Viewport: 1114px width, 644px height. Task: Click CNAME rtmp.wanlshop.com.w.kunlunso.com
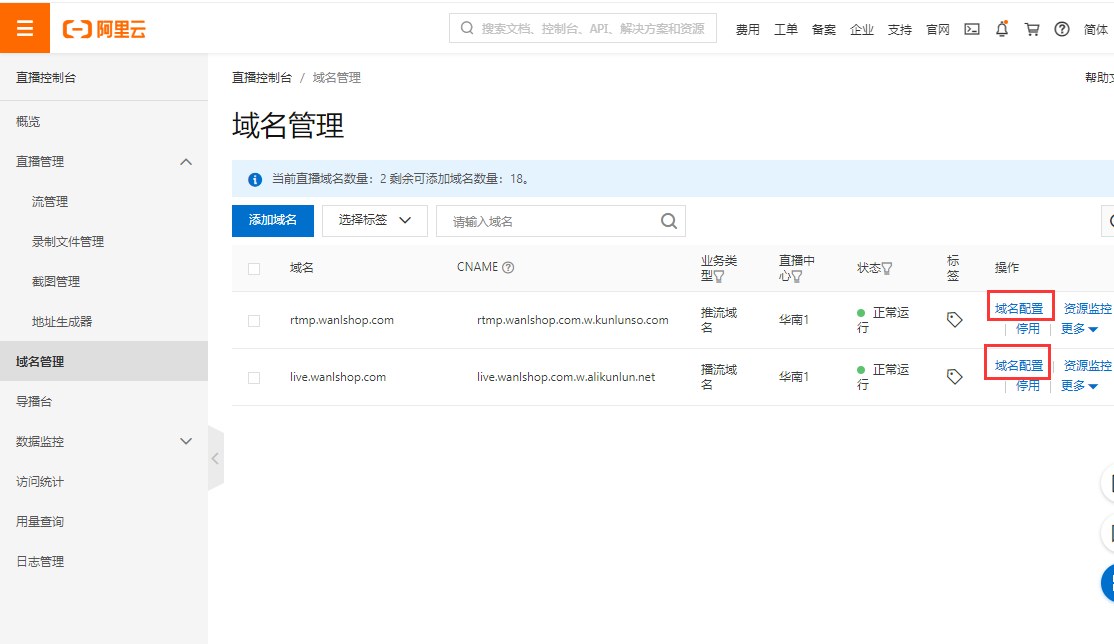573,320
